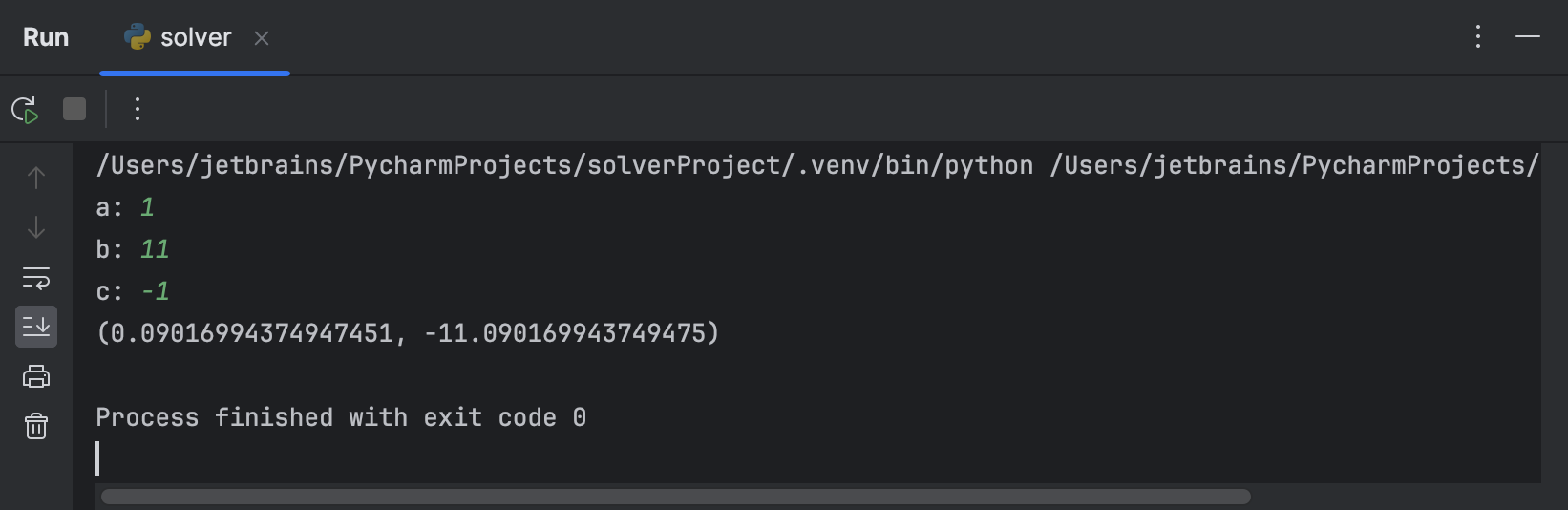Print the console output
This screenshot has width=1568, height=510.
[36, 376]
